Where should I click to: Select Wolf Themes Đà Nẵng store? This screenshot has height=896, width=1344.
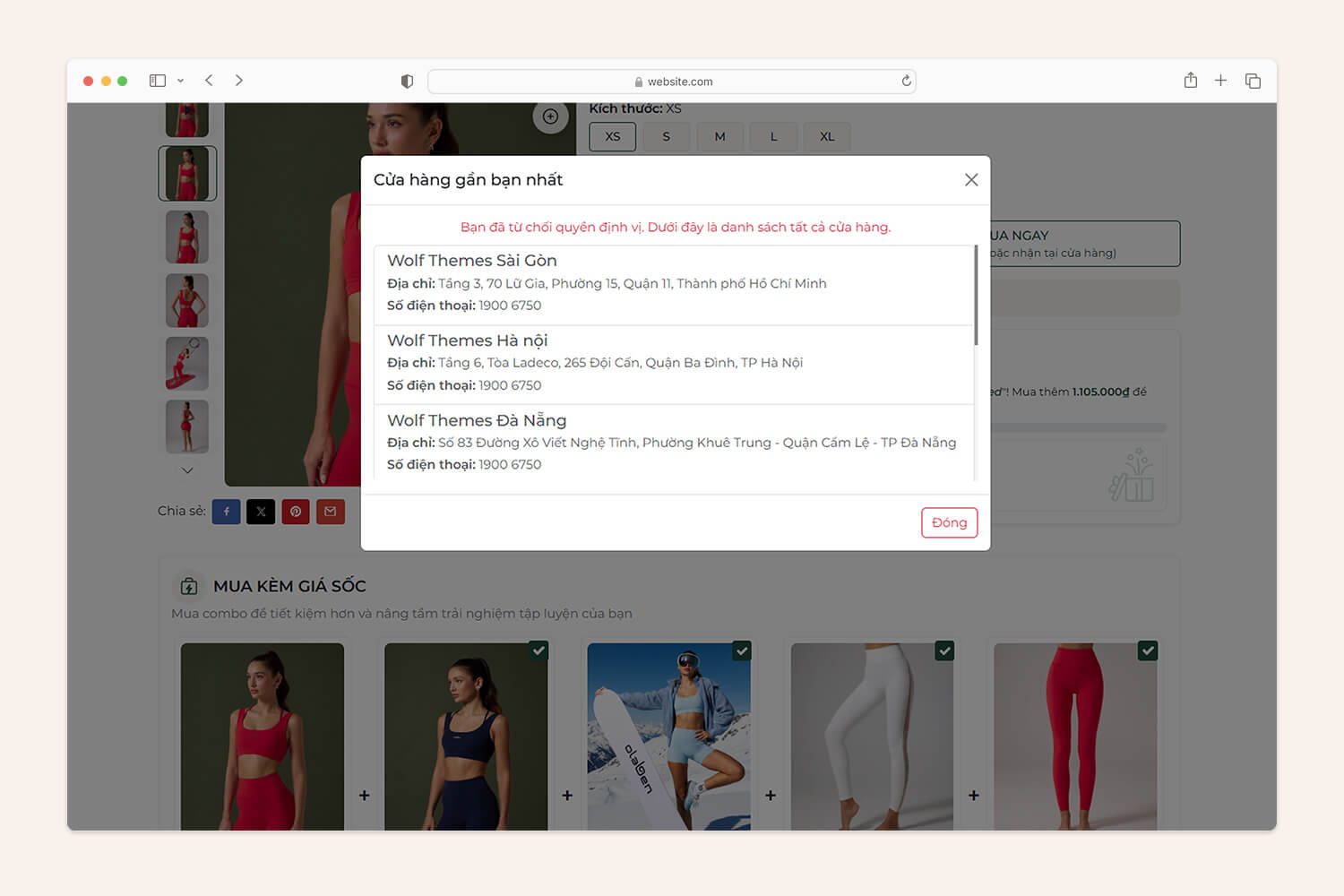coord(674,443)
